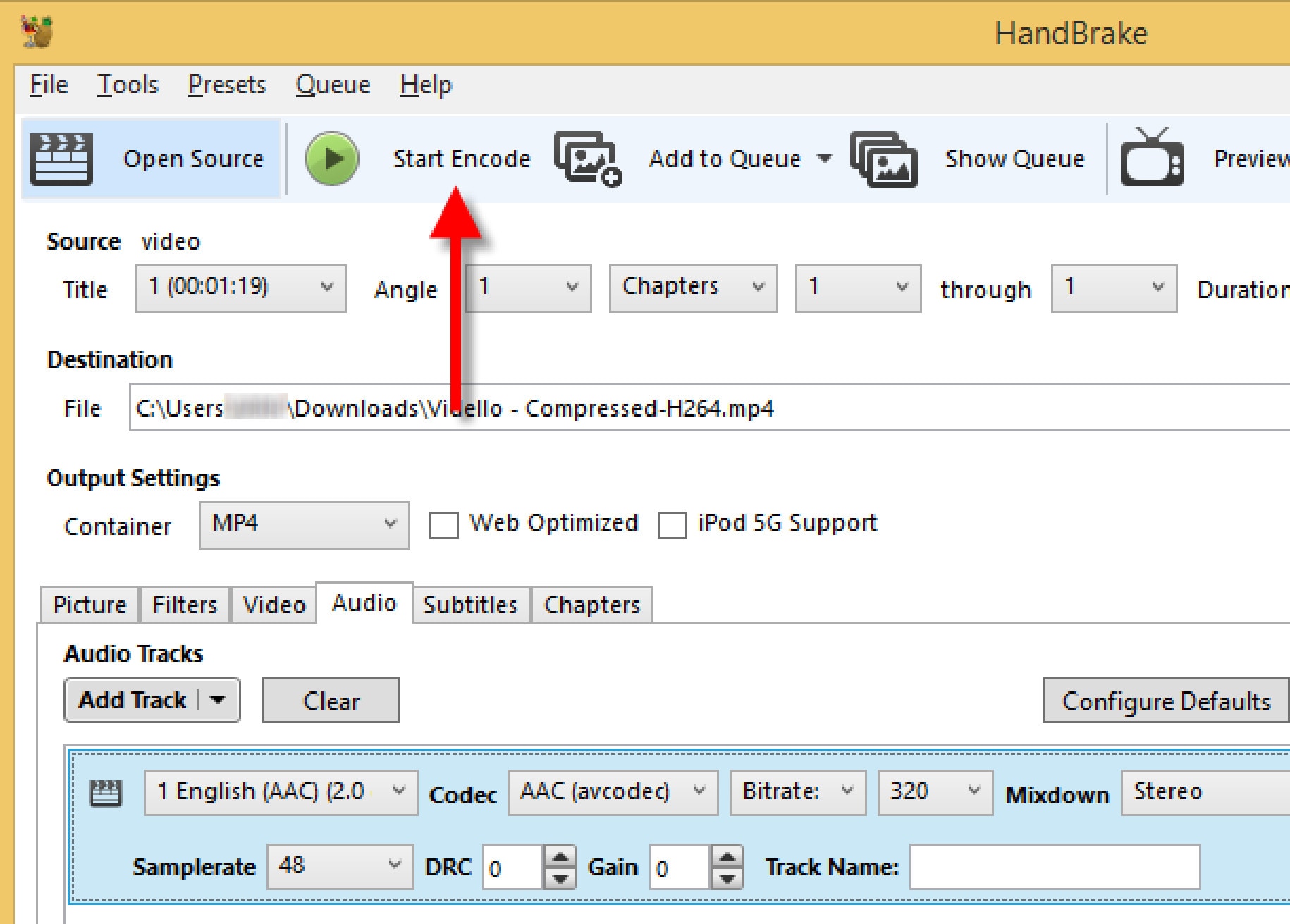Viewport: 1290px width, 924px height.
Task: Click the DRC value field
Action: click(513, 867)
